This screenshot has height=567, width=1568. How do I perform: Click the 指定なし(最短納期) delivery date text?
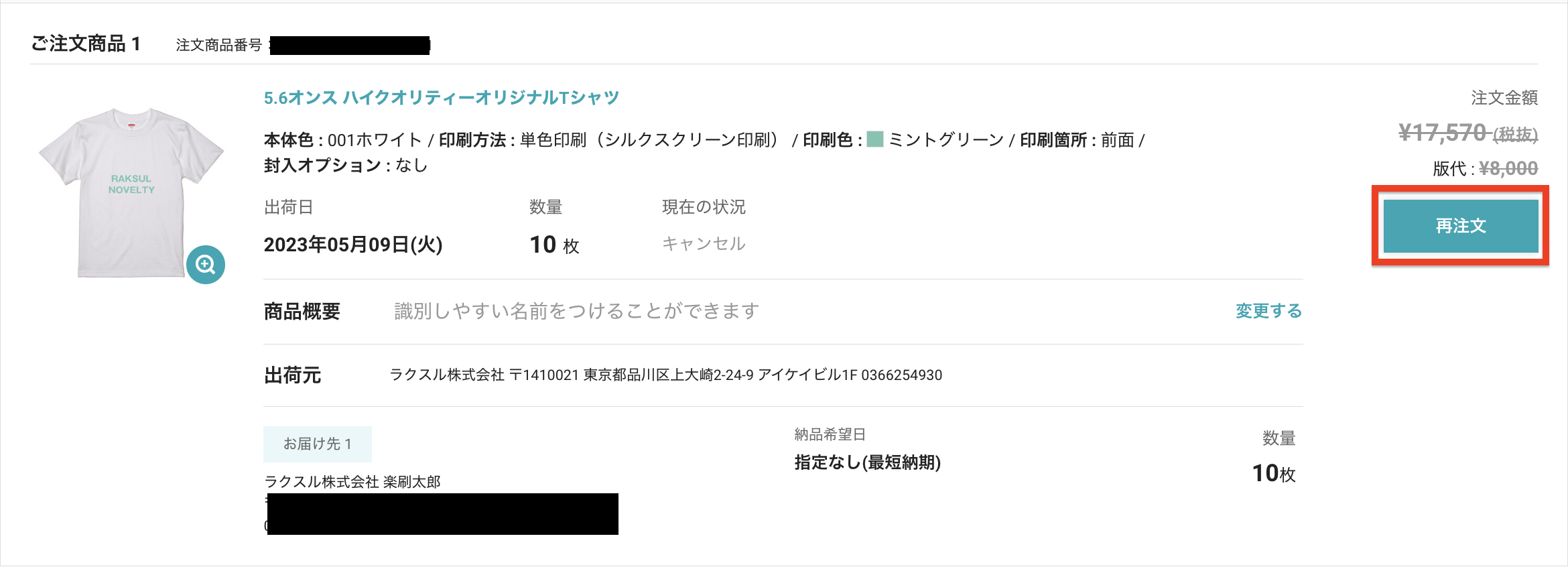click(868, 462)
